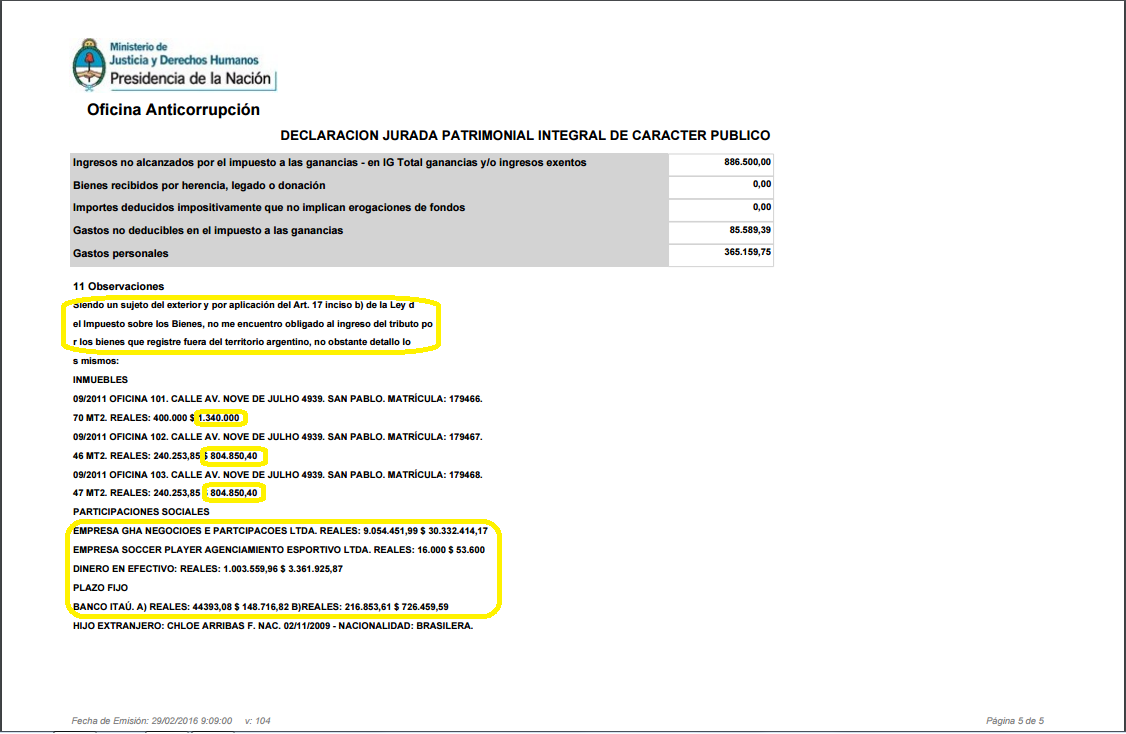The height and width of the screenshot is (734, 1126).
Task: Click the 'INMUEBLES' subheading
Action: coord(100,380)
